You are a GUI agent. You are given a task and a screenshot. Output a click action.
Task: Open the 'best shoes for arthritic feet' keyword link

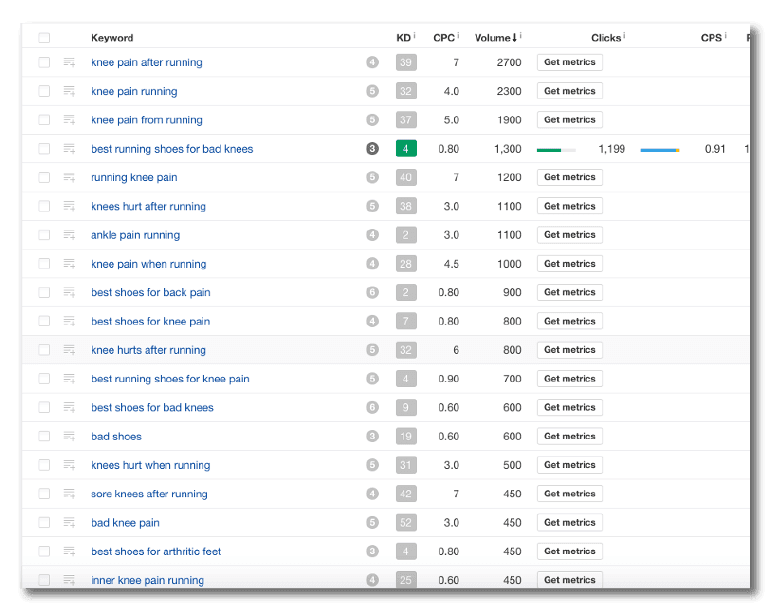click(x=156, y=552)
